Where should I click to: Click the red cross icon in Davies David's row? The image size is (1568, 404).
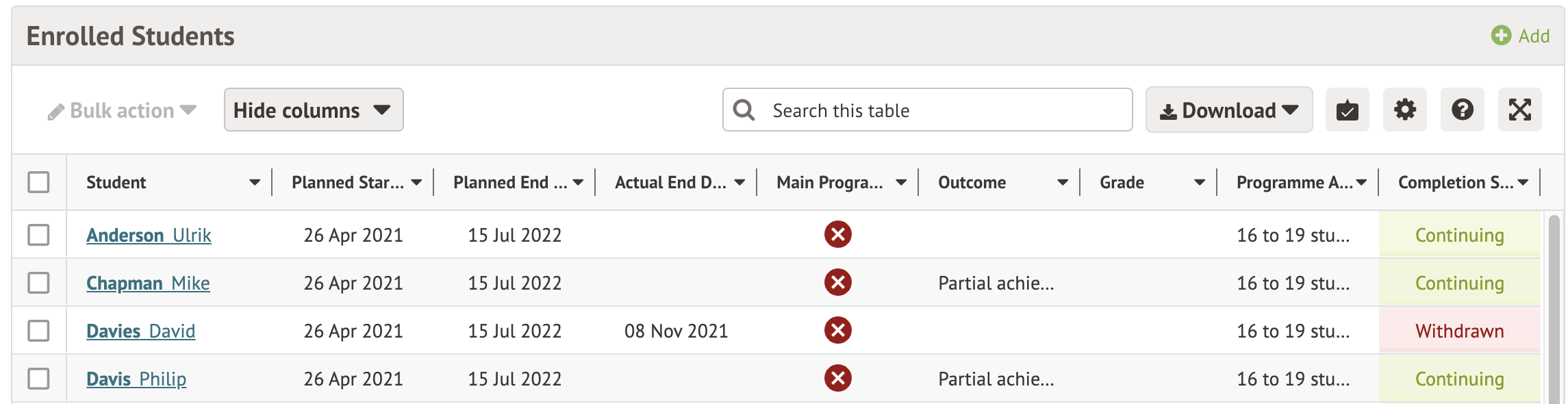(x=837, y=330)
